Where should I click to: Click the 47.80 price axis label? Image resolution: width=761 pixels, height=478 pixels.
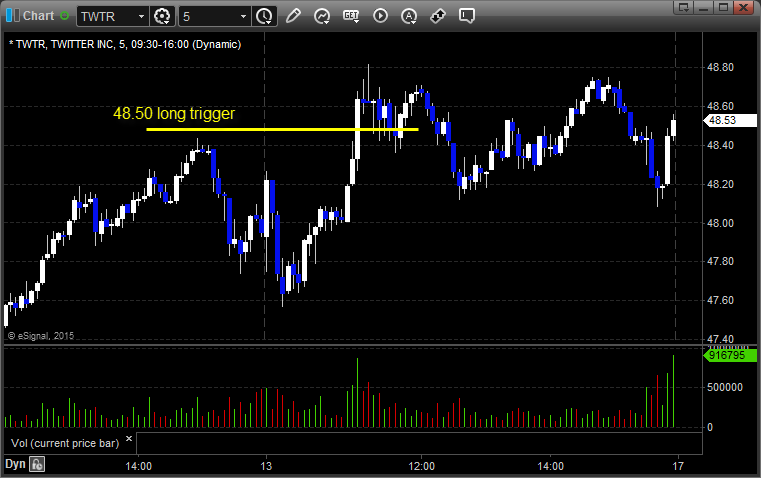click(x=721, y=261)
